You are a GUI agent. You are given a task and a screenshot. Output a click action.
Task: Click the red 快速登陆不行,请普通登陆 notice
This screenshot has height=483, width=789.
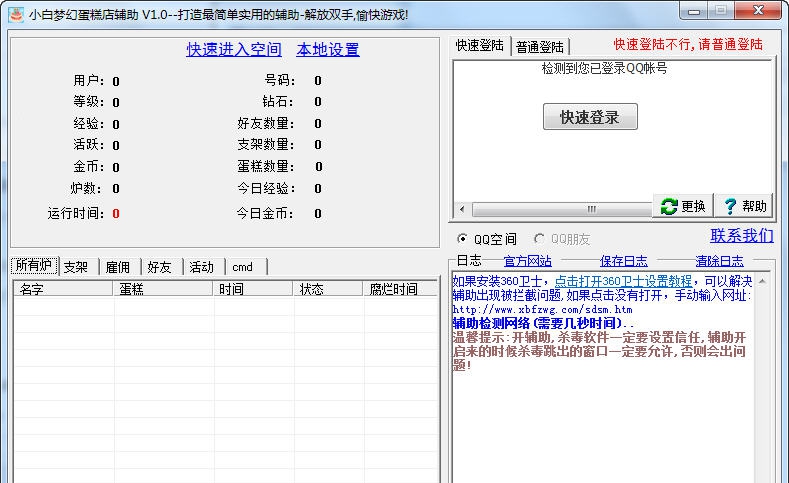point(688,44)
